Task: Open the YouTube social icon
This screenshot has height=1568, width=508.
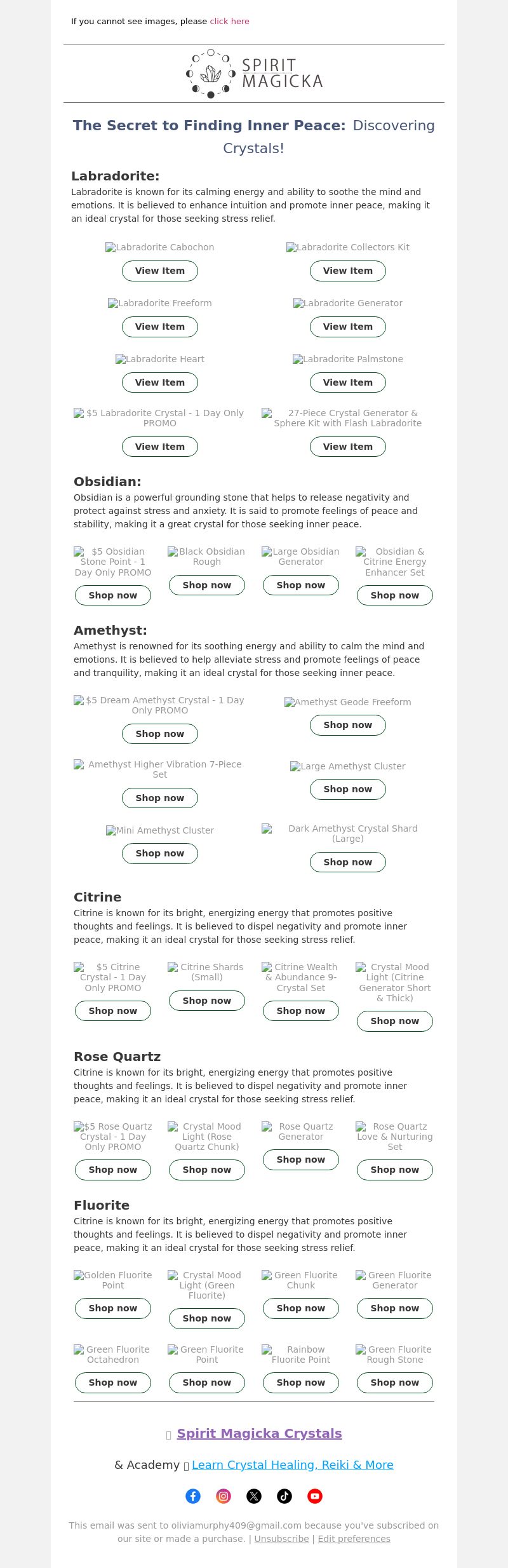Action: tap(315, 1496)
